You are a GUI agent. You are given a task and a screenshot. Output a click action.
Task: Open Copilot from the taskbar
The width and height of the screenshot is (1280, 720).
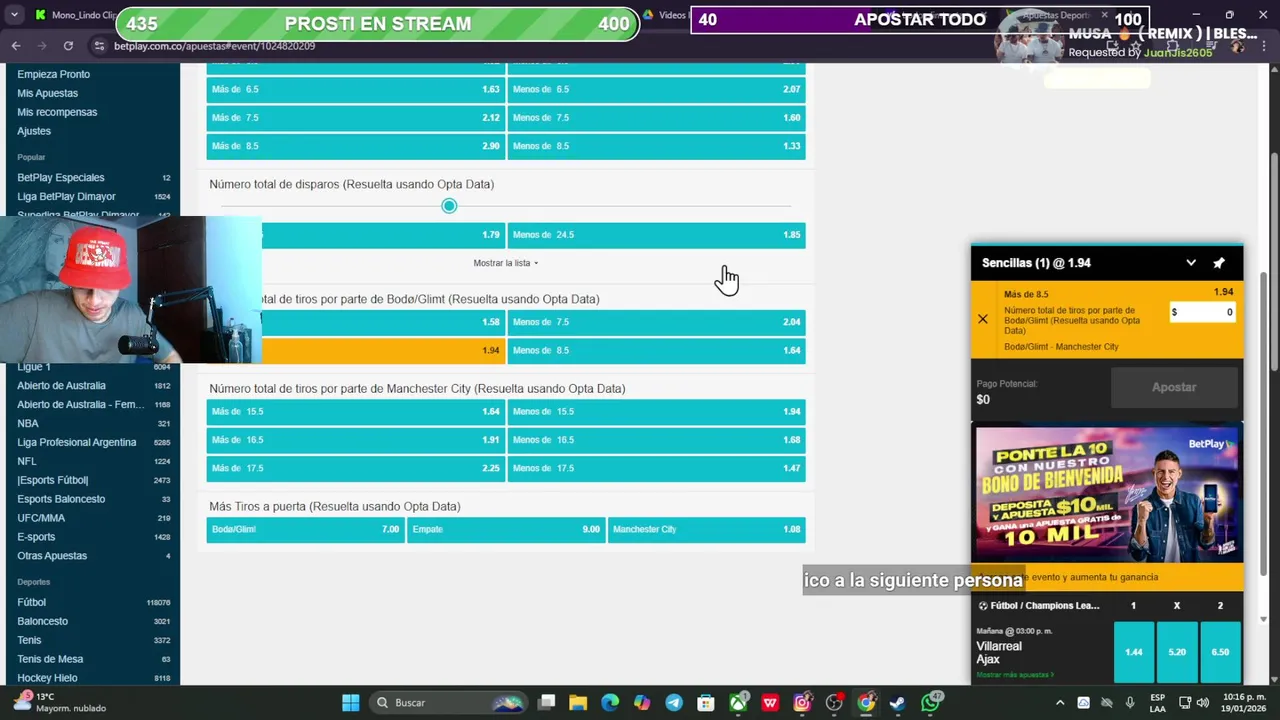point(642,703)
